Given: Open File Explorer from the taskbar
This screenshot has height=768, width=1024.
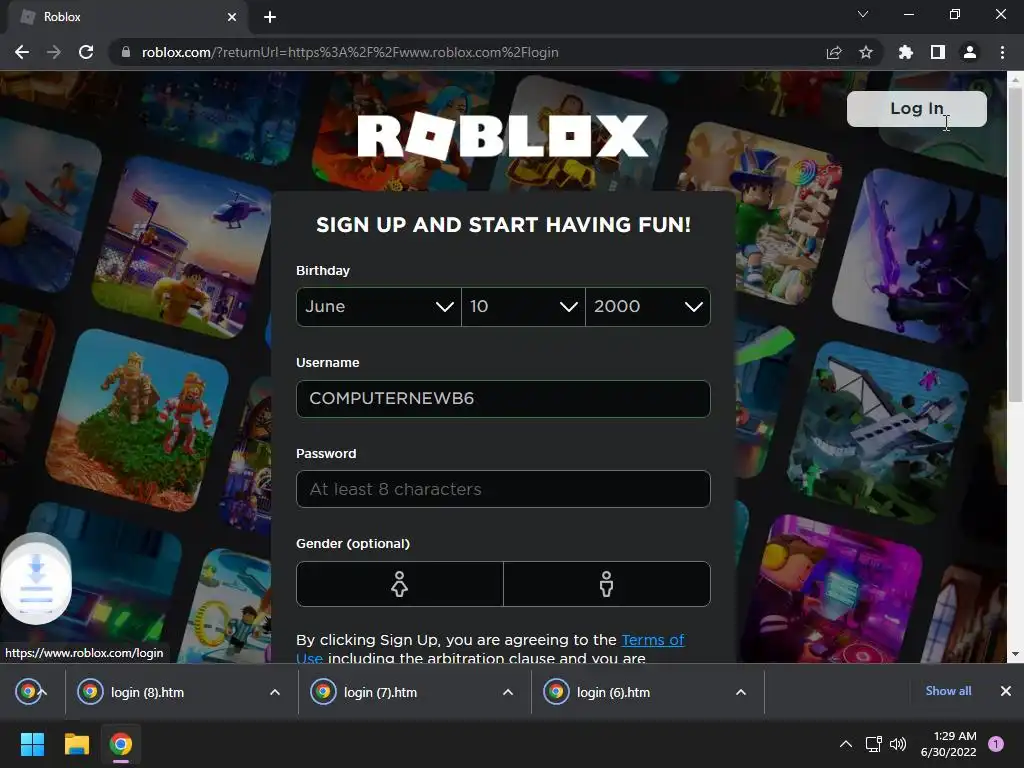Looking at the screenshot, I should pyautogui.click(x=76, y=744).
